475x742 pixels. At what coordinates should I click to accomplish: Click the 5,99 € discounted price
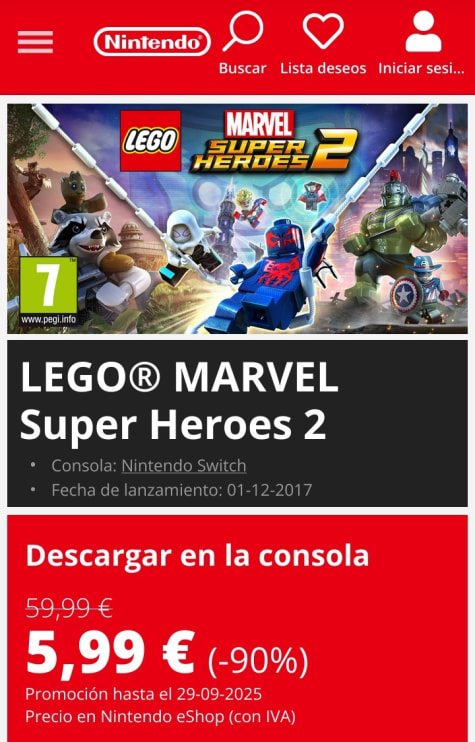tap(110, 653)
